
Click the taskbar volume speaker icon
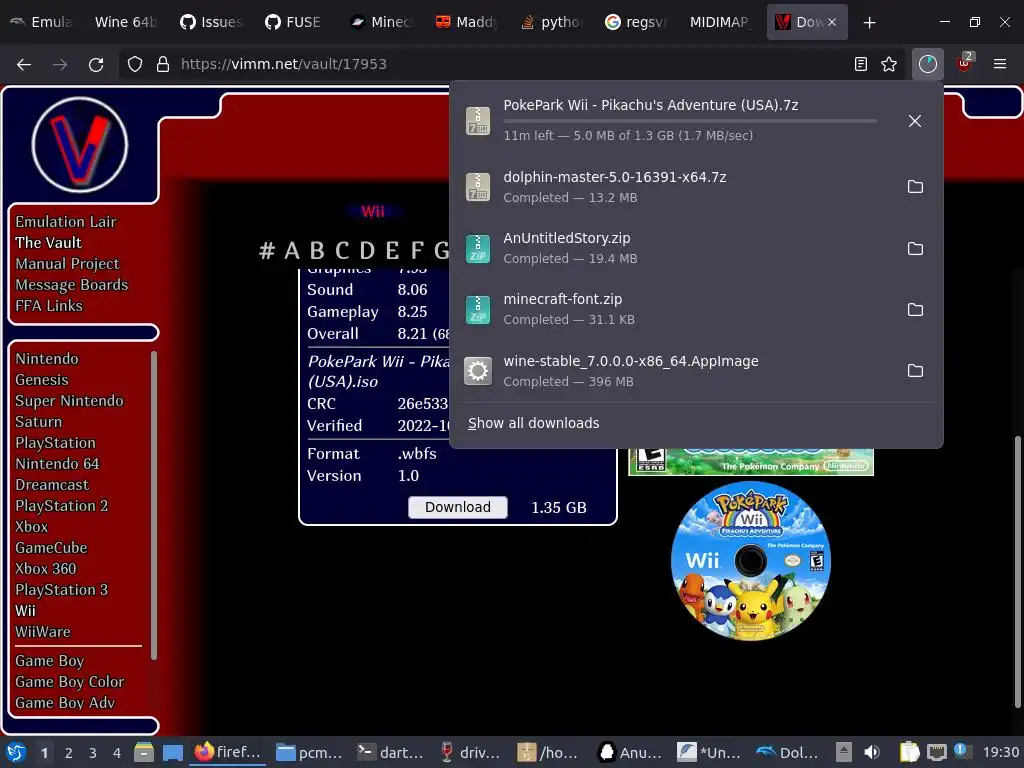pyautogui.click(x=872, y=752)
